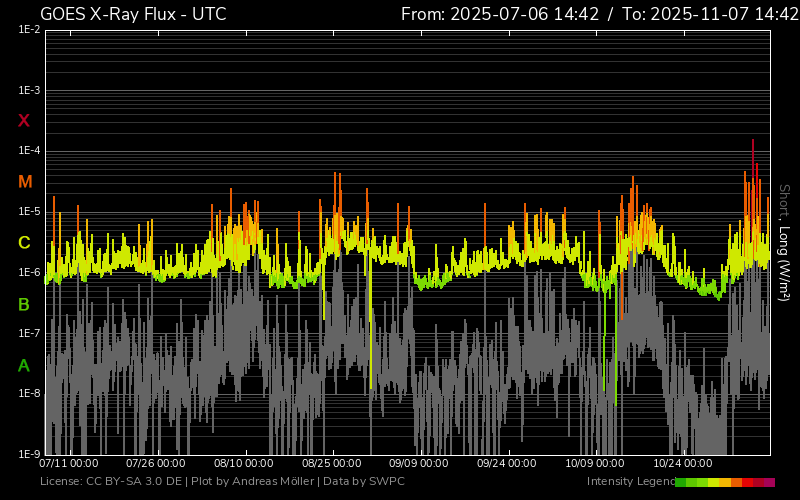Viewport: 800px width, 500px height.
Task: Click the 10/24 00:00 time axis label
Action: pos(682,464)
